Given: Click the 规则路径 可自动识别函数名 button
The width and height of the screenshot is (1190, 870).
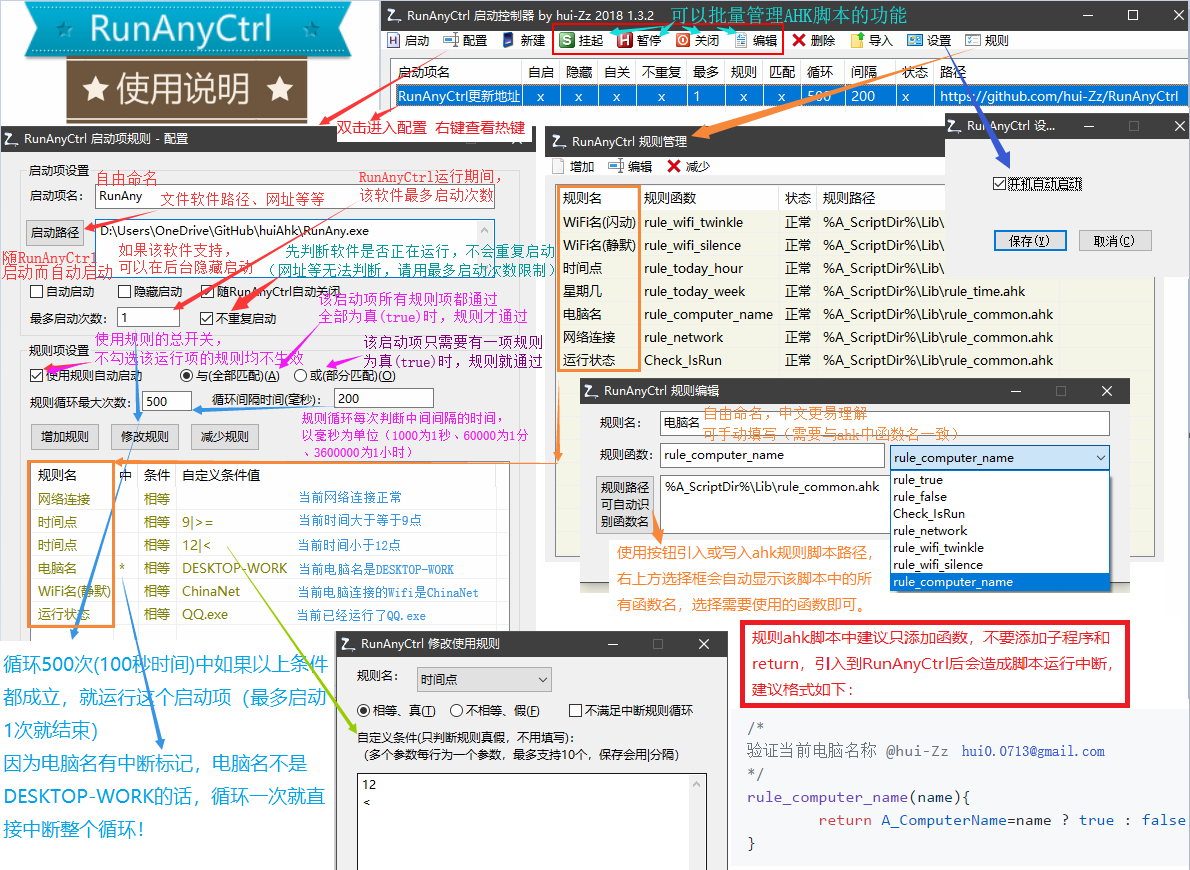Looking at the screenshot, I should click(x=625, y=504).
